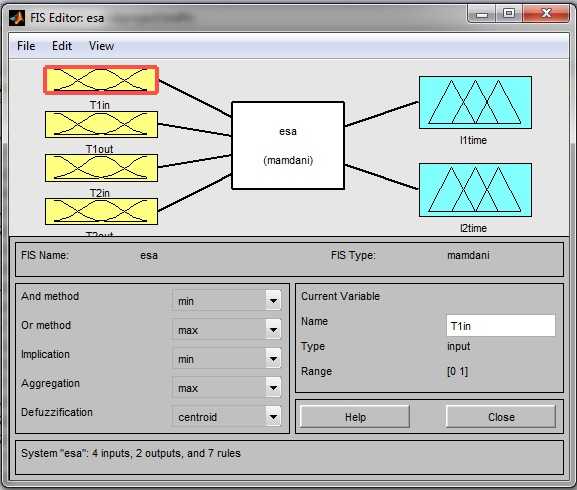
Task: Select the T2out input variable block
Action: pos(101,212)
